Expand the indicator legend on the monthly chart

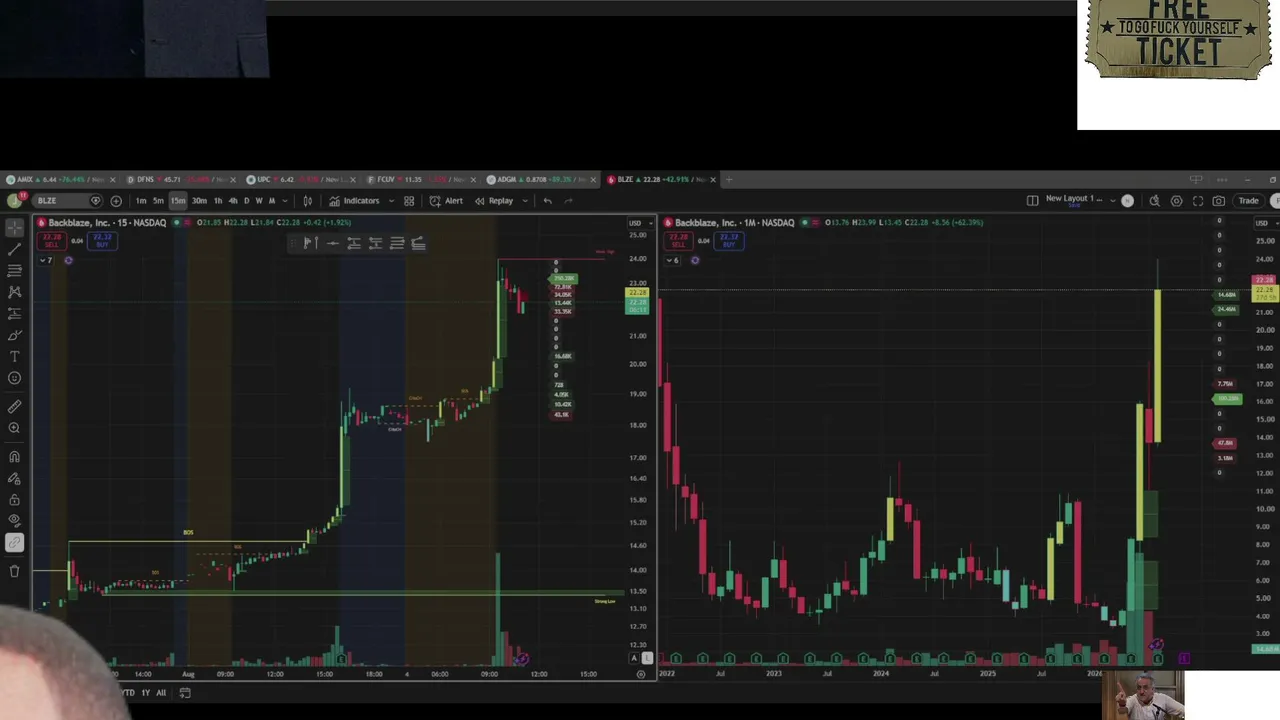672,261
